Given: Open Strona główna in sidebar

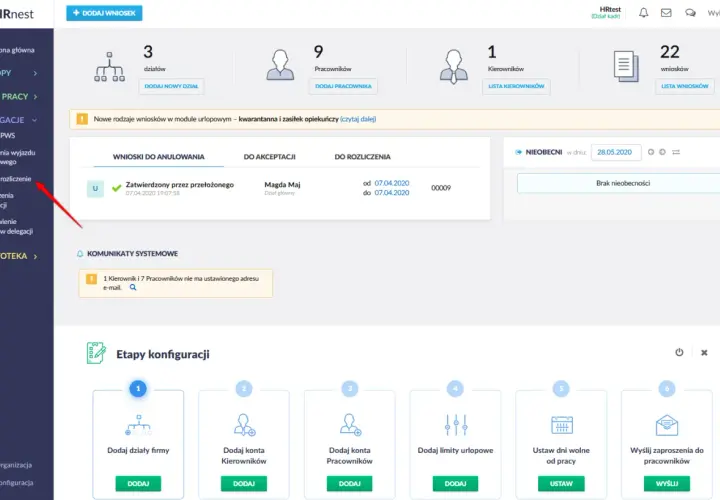Looking at the screenshot, I should [17, 50].
